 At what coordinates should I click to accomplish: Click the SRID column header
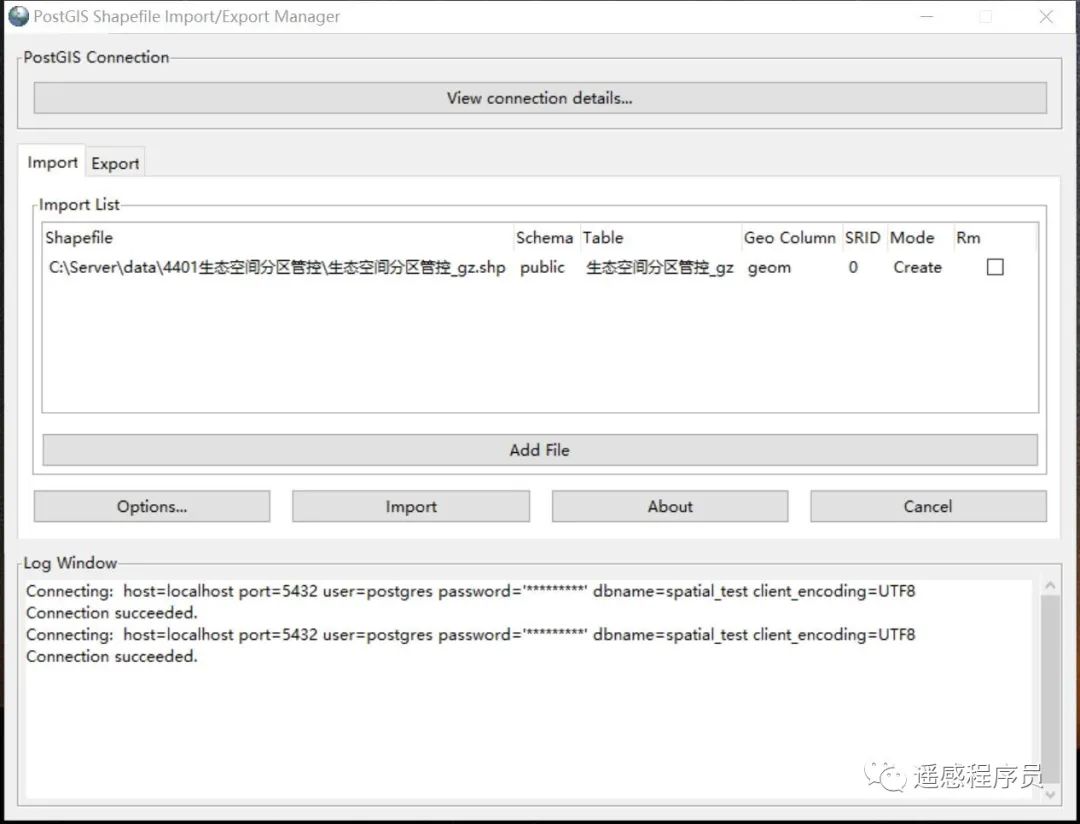[863, 238]
